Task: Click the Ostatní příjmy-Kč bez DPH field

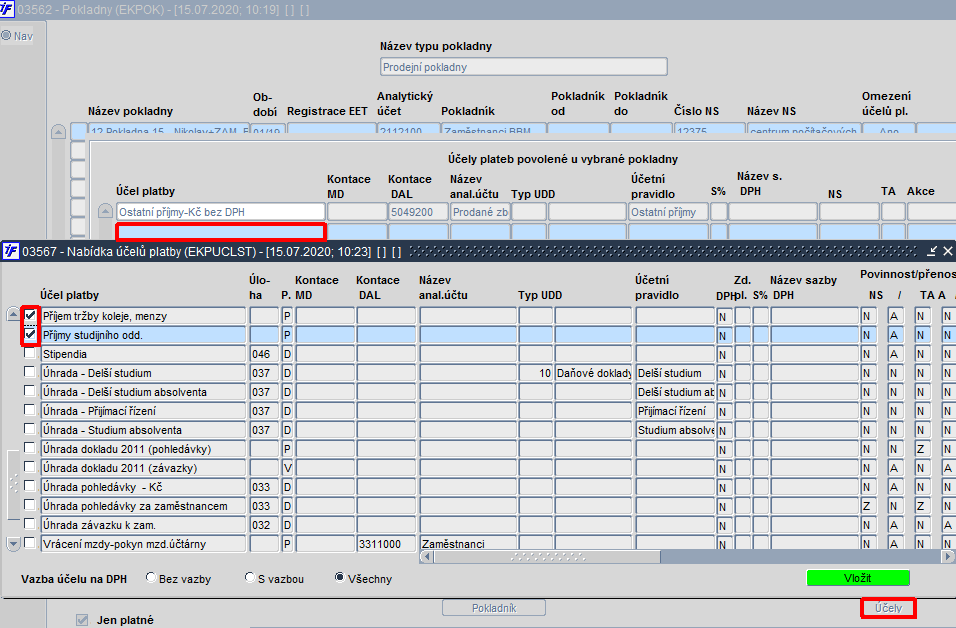Action: 221,212
